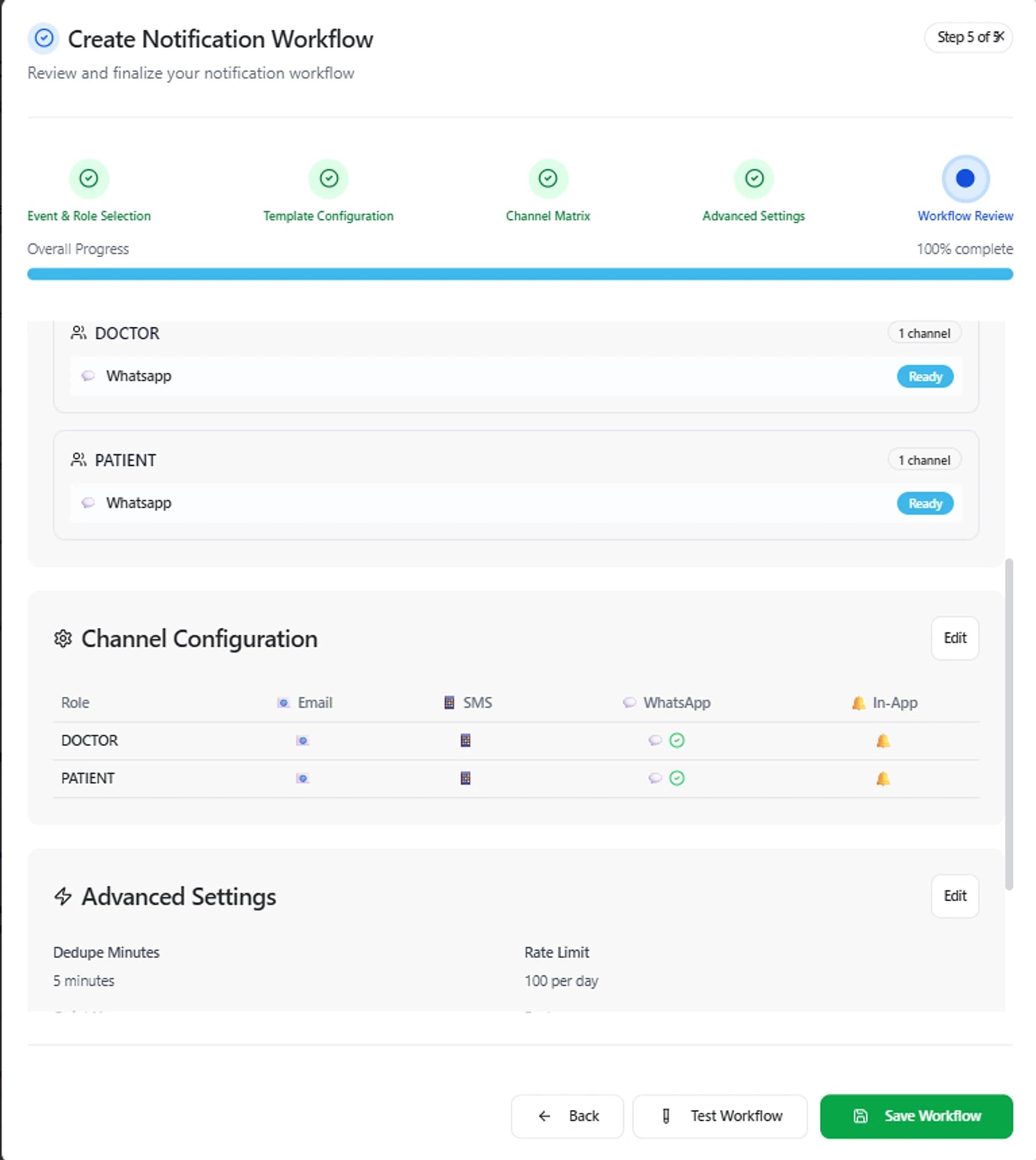Toggle DOCTOR WhatsApp enabled checkmark
The height and width of the screenshot is (1160, 1036).
coord(677,741)
